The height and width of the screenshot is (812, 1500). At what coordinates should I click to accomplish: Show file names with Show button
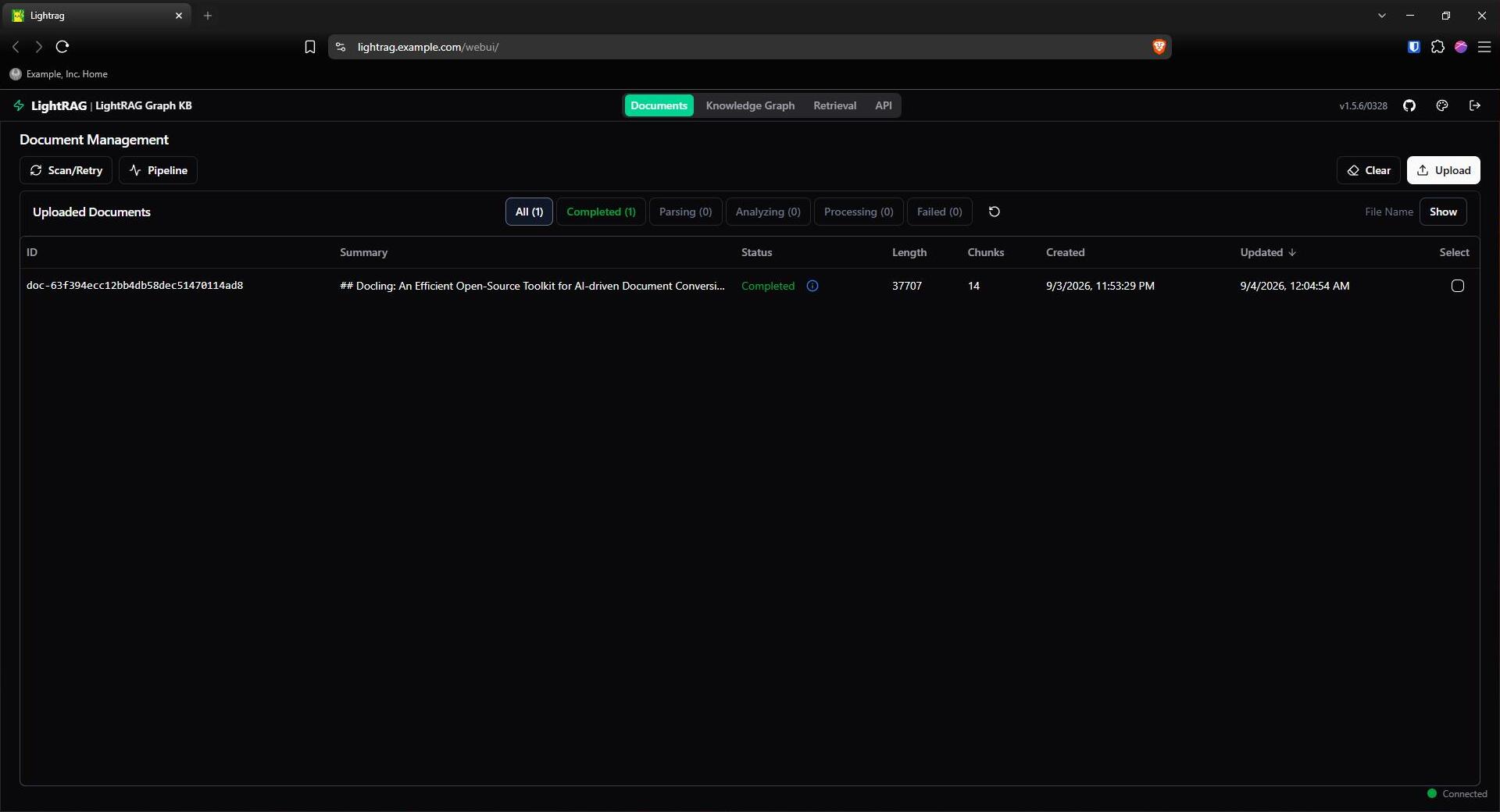1443,212
